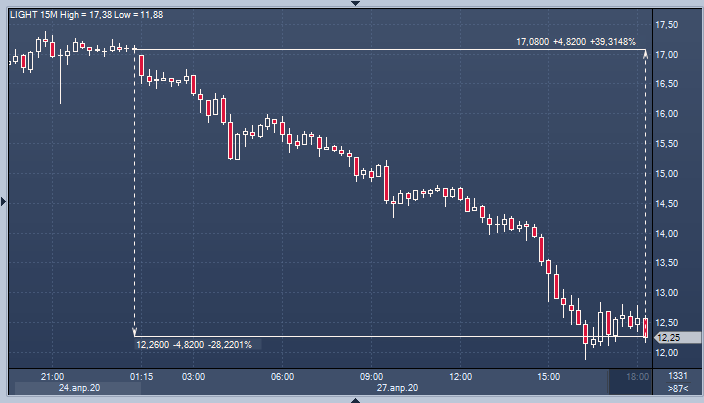Click the current price marker 12,25
Viewport: 704px width, 403px height.
tap(667, 338)
